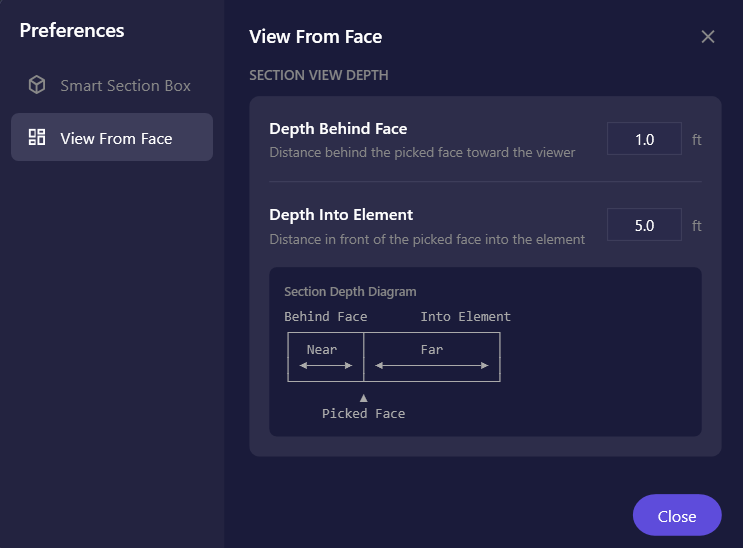The width and height of the screenshot is (743, 548).
Task: Click the Near box in the diagram
Action: tap(326, 357)
